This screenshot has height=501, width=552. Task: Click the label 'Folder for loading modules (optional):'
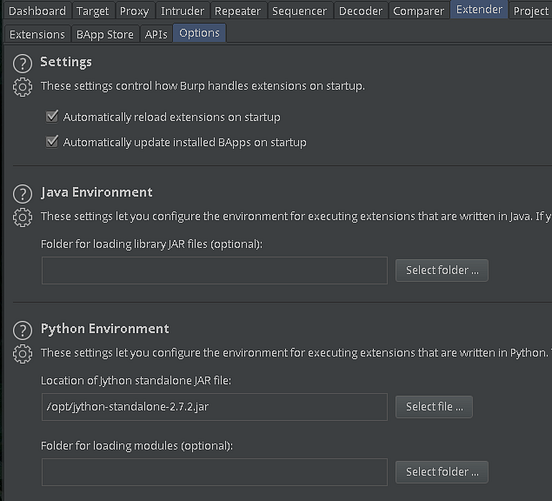tap(137, 446)
